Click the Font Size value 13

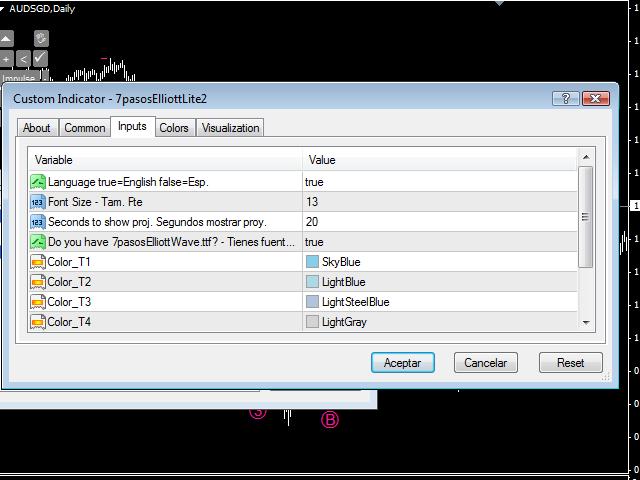313,202
